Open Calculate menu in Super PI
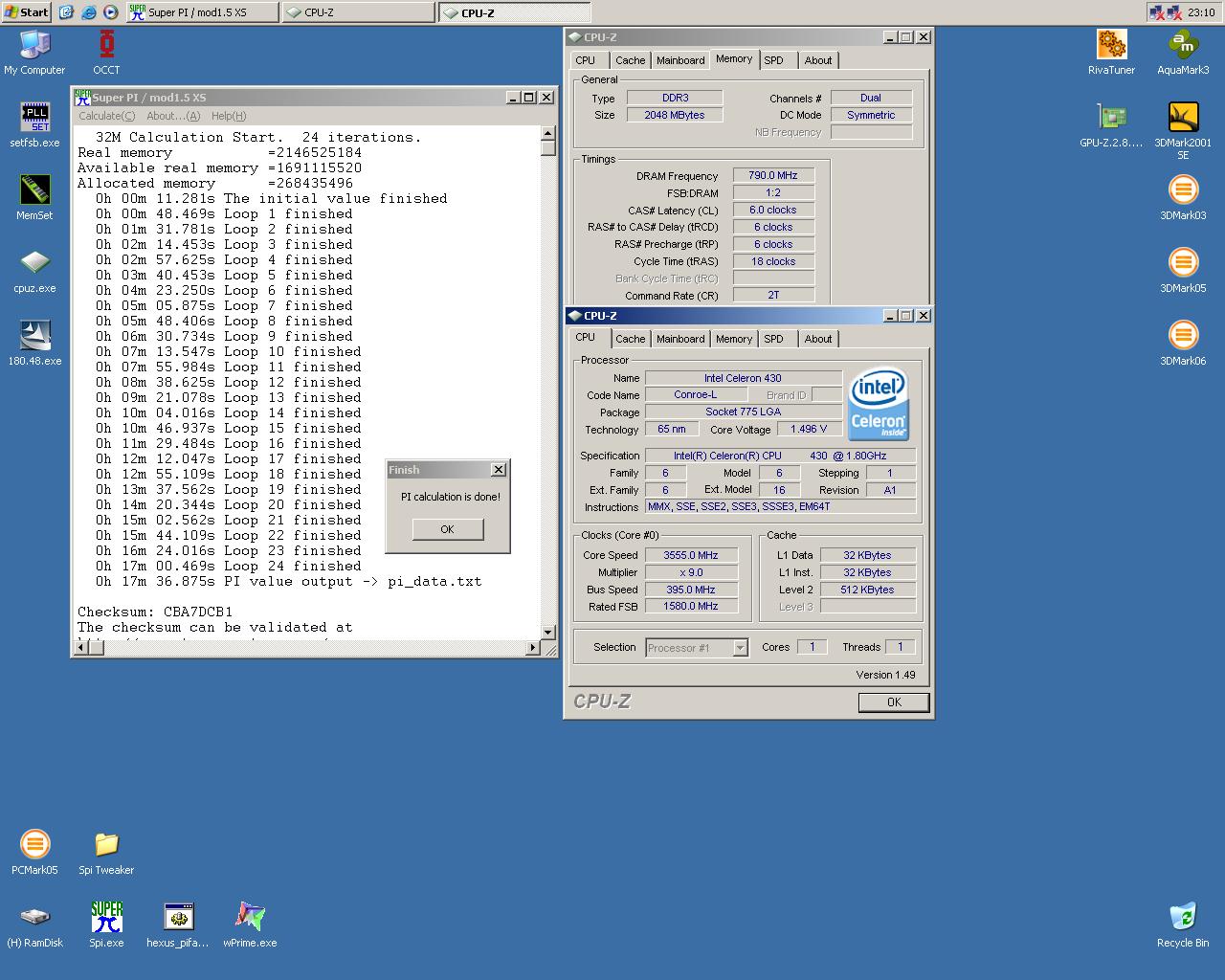Screen dimensions: 1225x980 106,116
